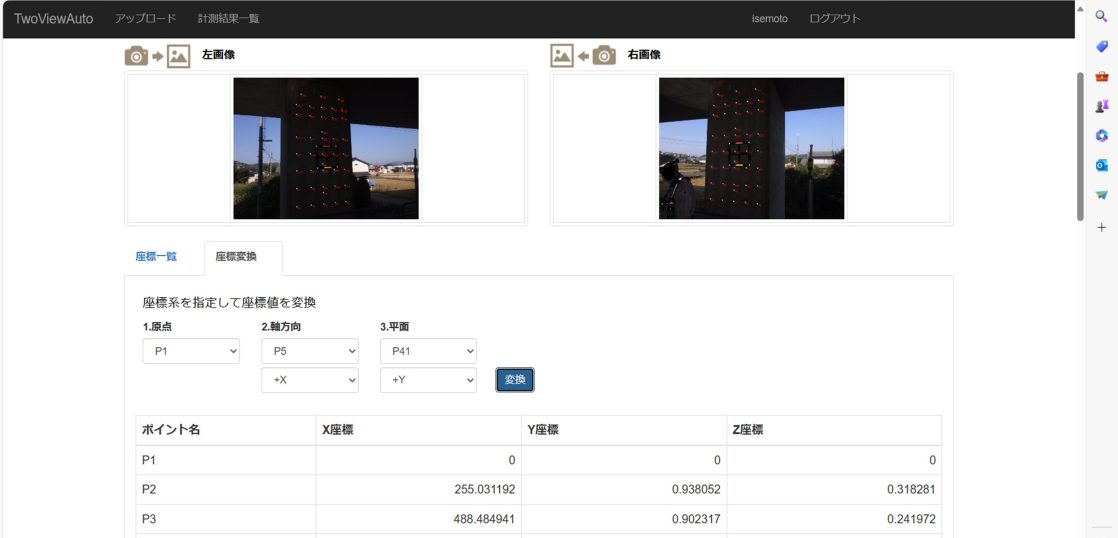Click the P1 row name cell

[x=225, y=460]
